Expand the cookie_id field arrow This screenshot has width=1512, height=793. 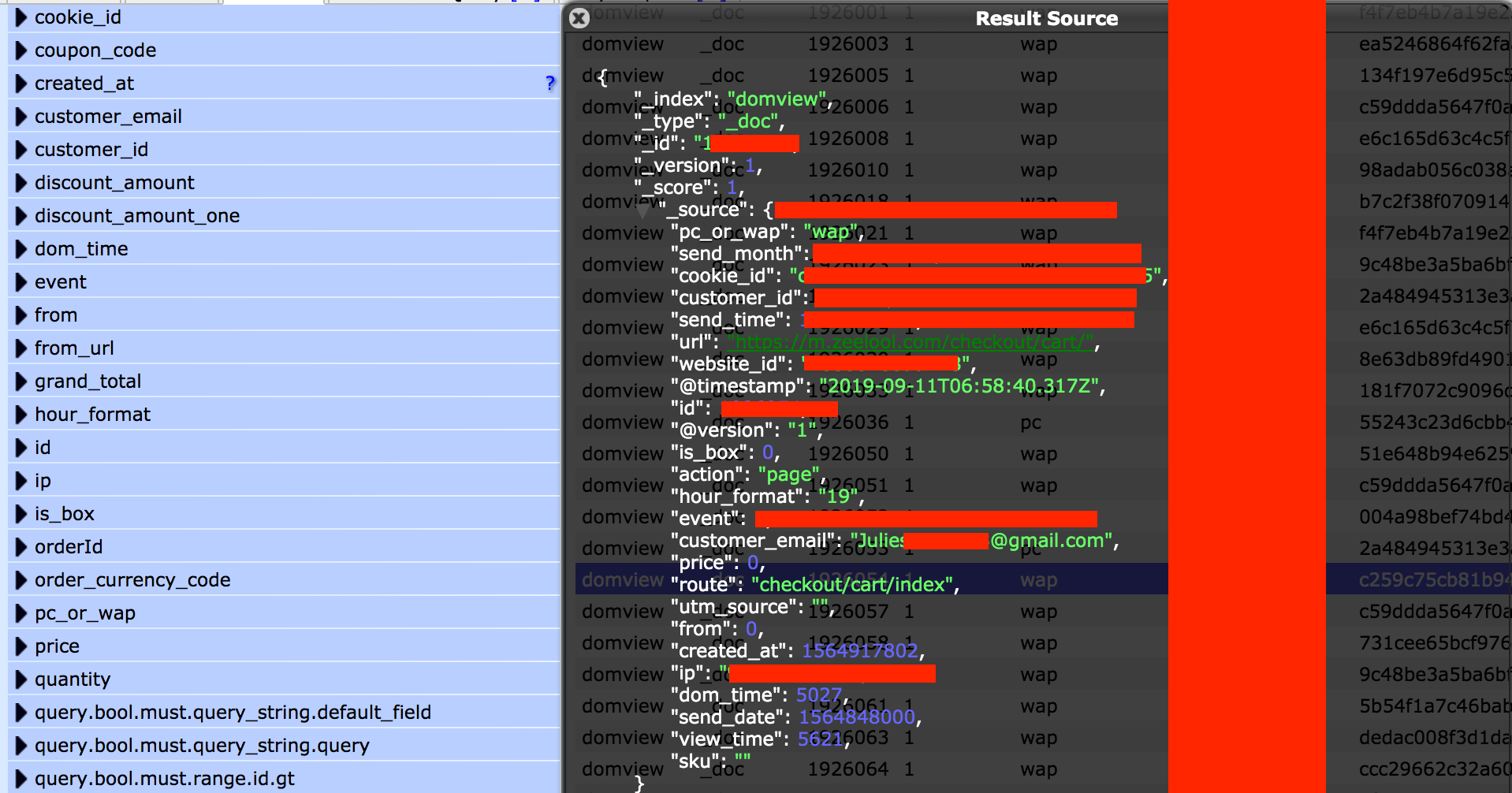21,17
